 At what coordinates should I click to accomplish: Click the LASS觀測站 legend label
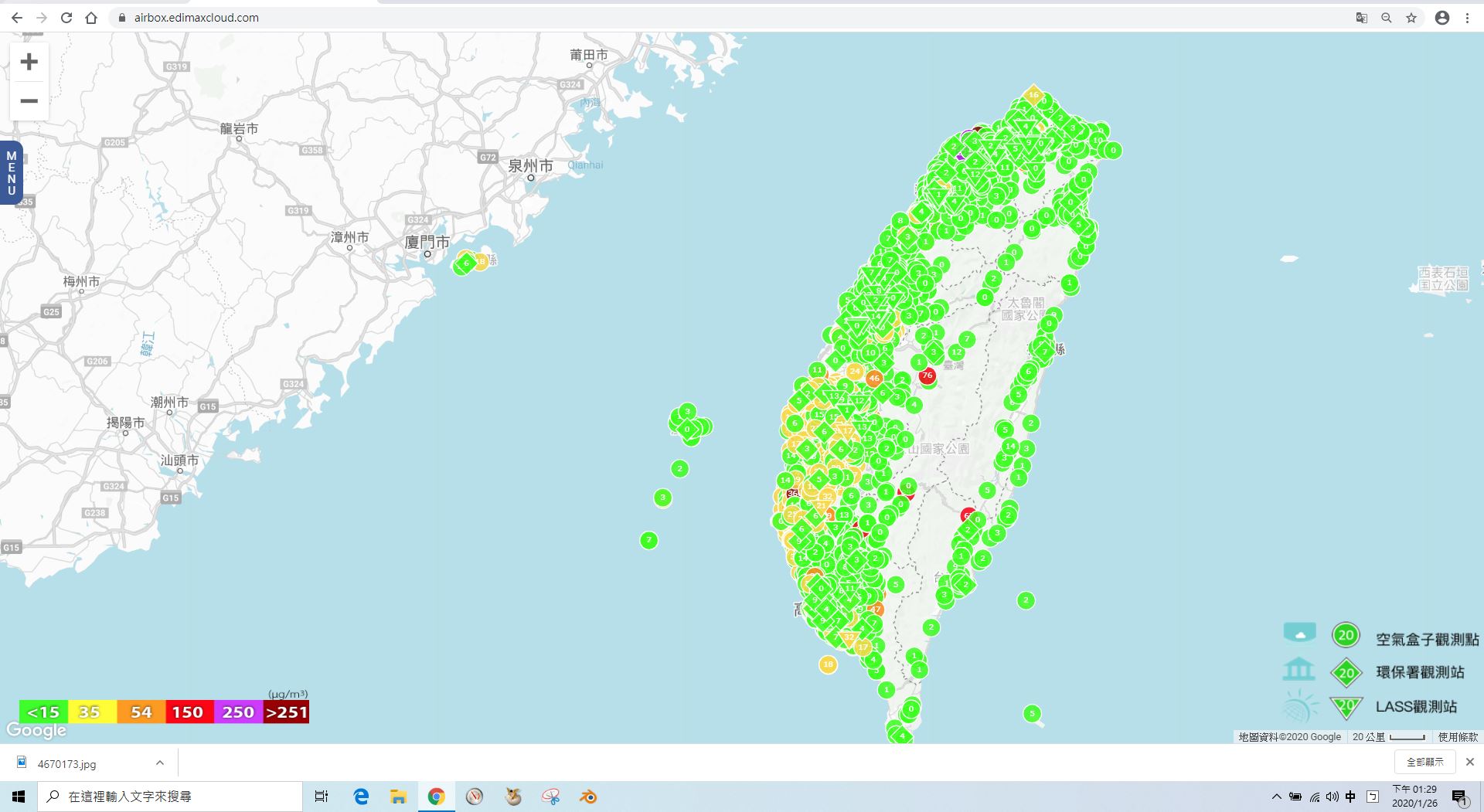(x=1416, y=706)
